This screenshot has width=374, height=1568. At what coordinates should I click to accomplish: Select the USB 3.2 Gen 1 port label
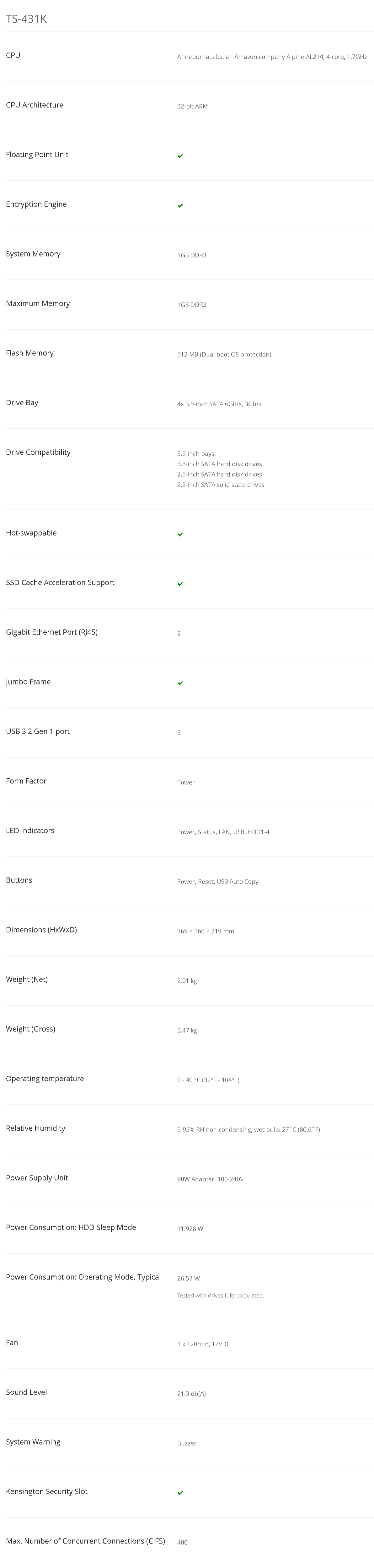[38, 731]
